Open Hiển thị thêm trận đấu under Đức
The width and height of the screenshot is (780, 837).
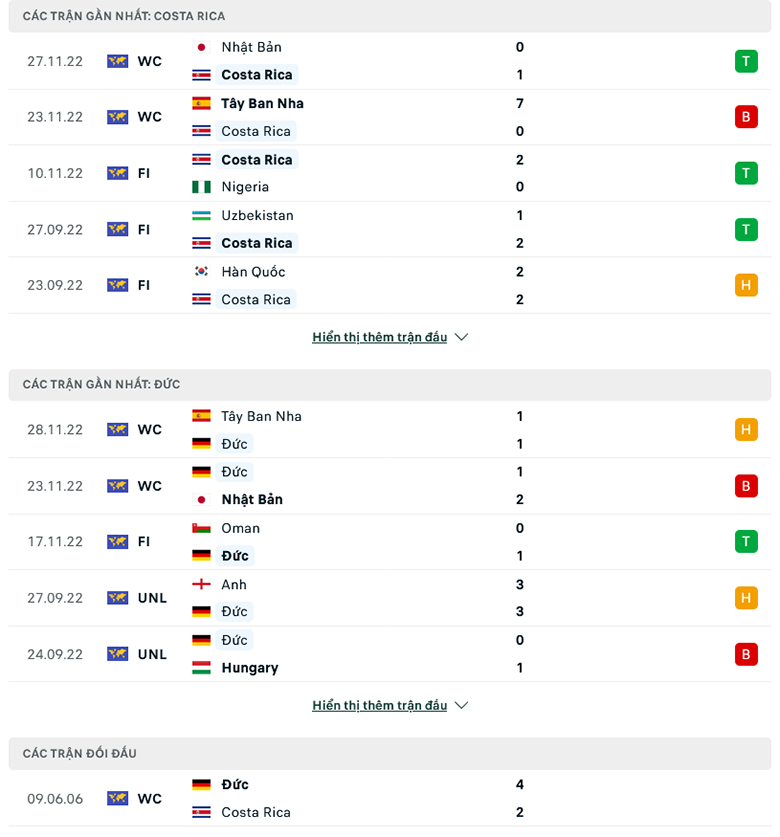click(380, 706)
